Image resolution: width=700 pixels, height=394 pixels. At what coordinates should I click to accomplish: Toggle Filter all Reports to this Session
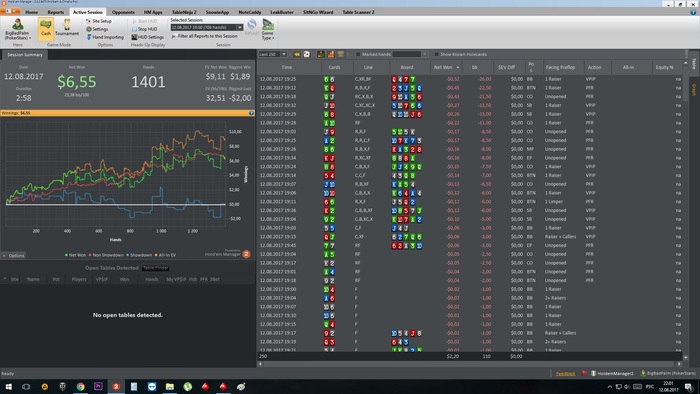point(204,36)
